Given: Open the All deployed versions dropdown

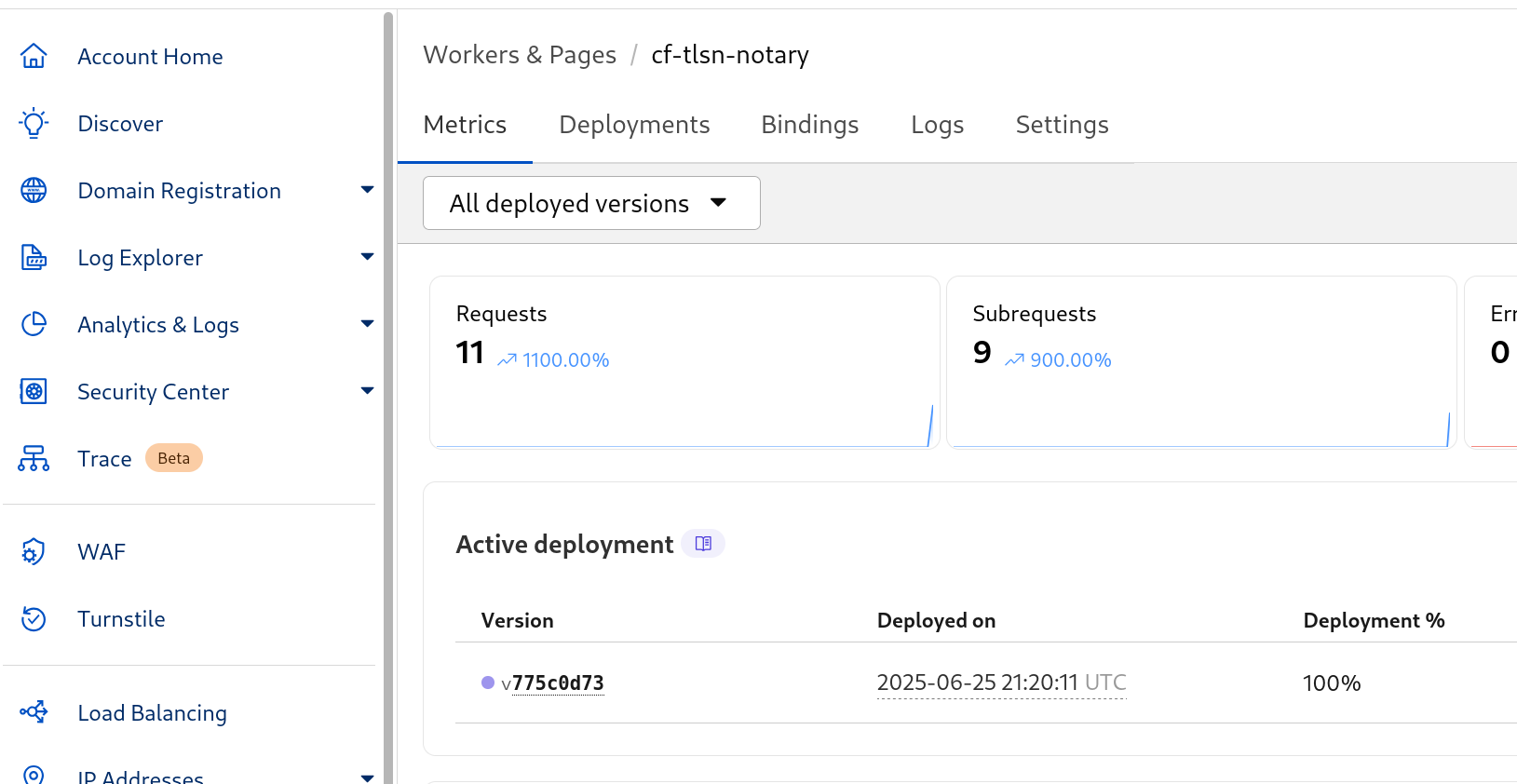Looking at the screenshot, I should pyautogui.click(x=591, y=203).
